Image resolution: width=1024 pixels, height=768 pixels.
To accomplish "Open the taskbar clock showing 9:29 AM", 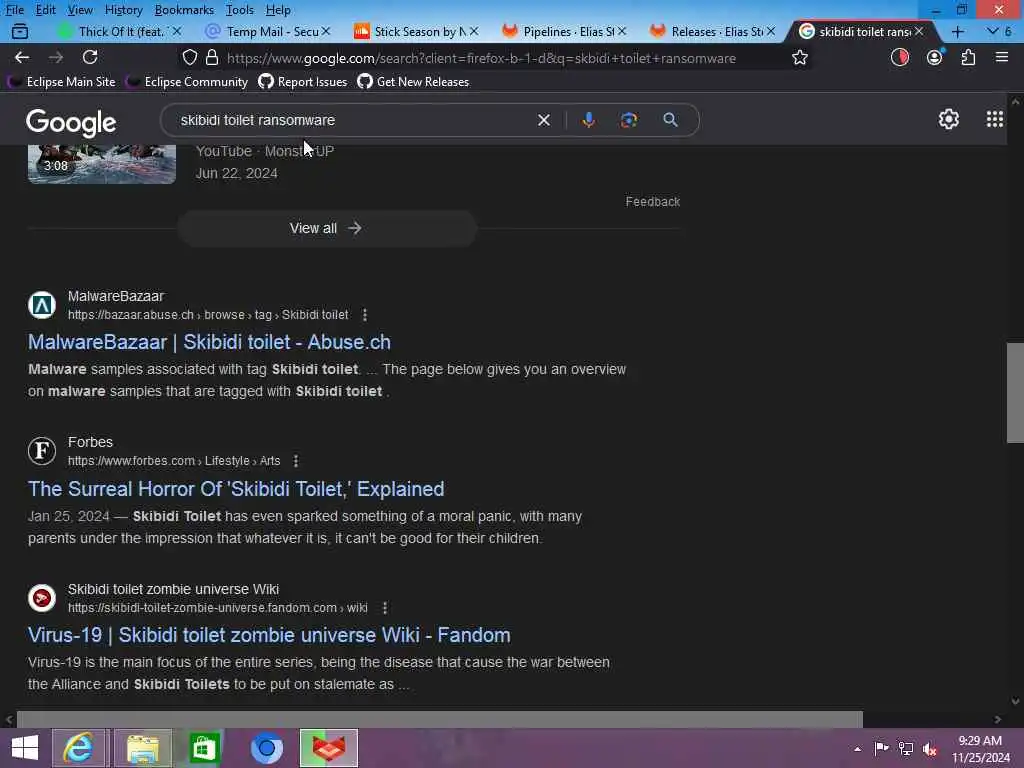I will pos(980,748).
